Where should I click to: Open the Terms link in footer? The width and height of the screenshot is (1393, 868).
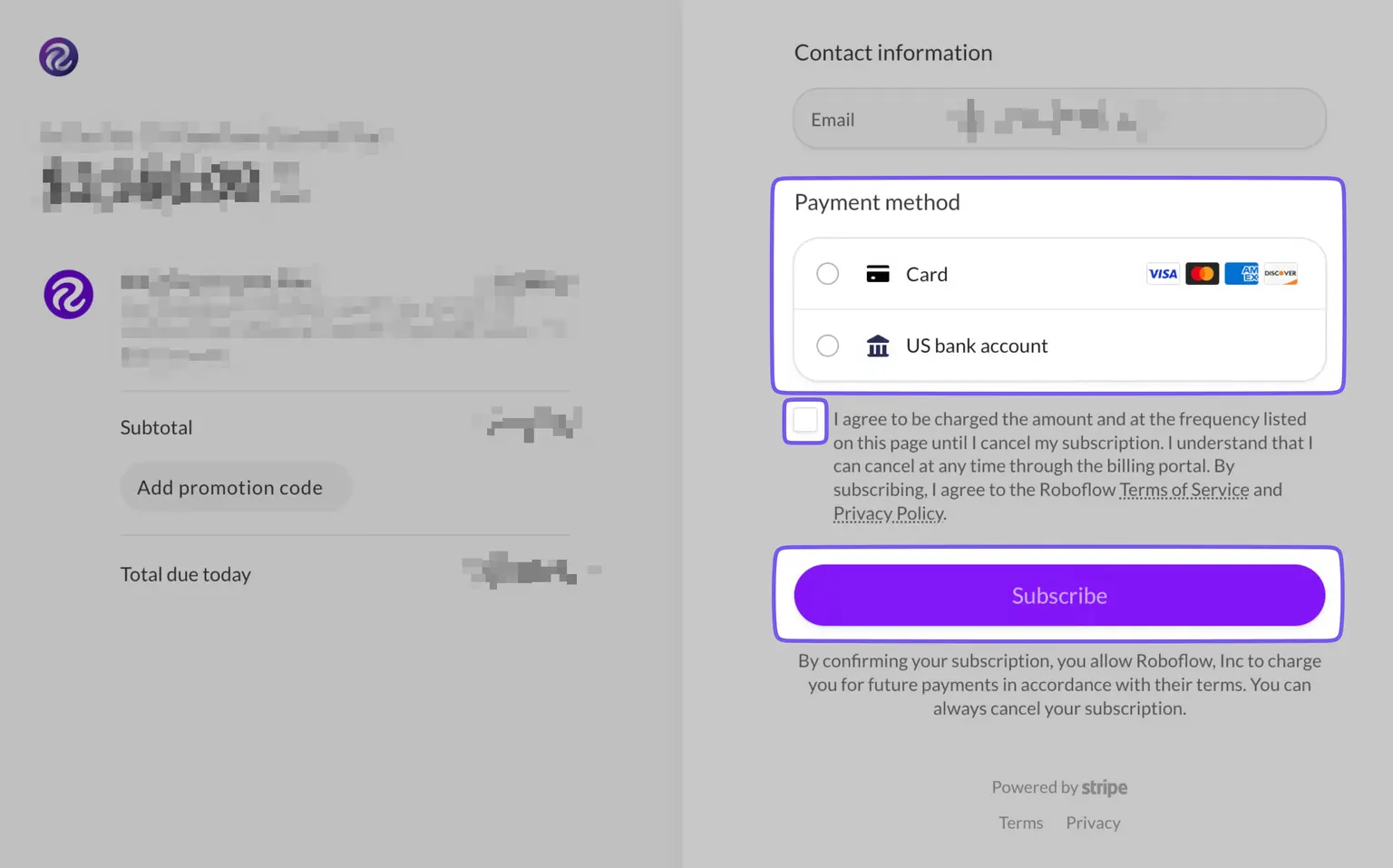click(x=1020, y=823)
